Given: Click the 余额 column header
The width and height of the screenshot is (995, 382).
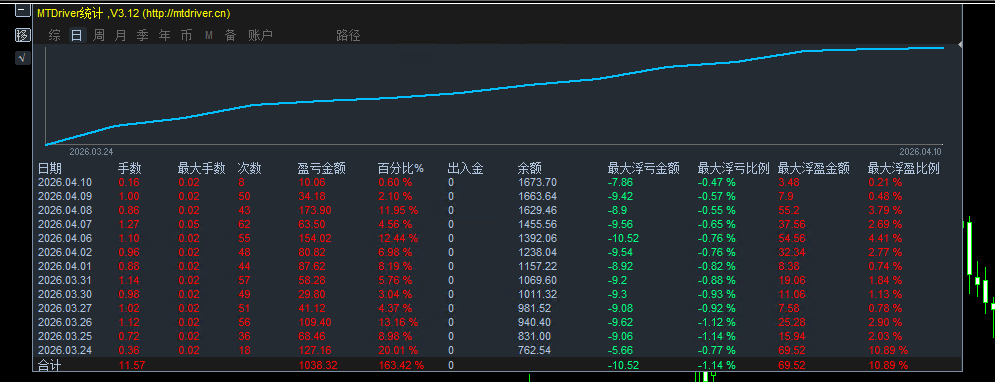Looking at the screenshot, I should coord(530,168).
